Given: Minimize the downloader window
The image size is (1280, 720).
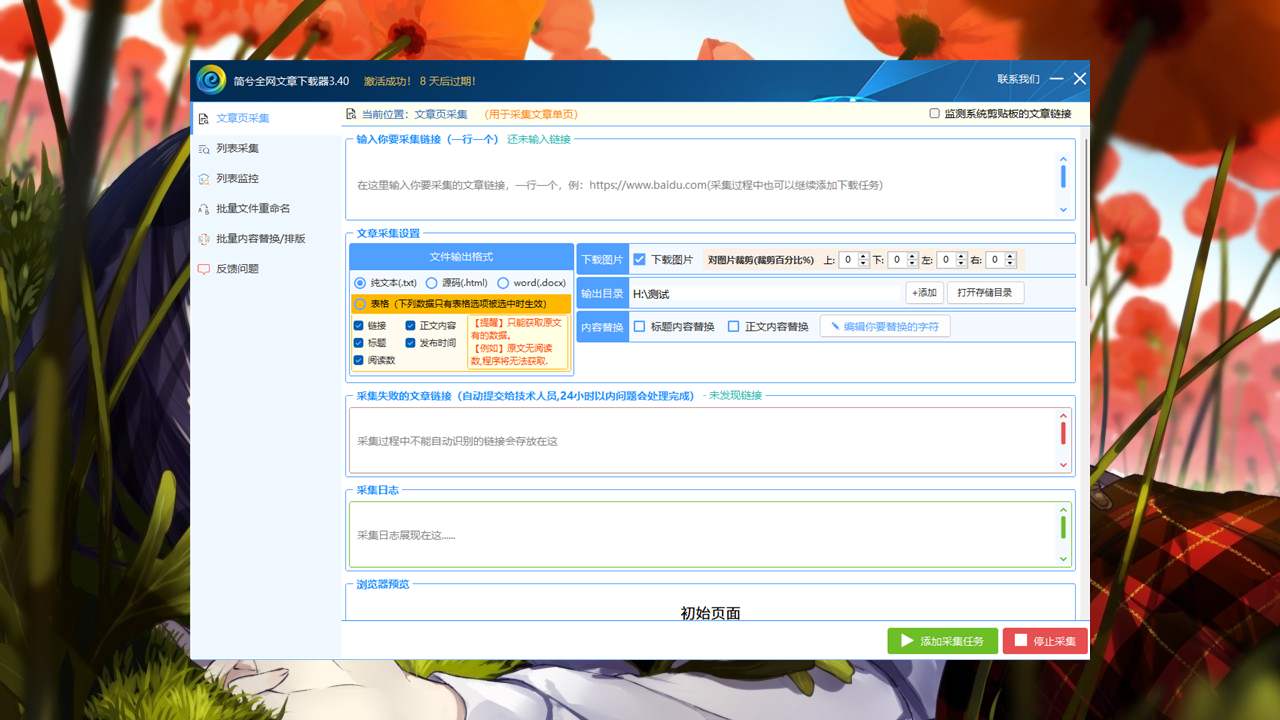Looking at the screenshot, I should tap(1057, 79).
